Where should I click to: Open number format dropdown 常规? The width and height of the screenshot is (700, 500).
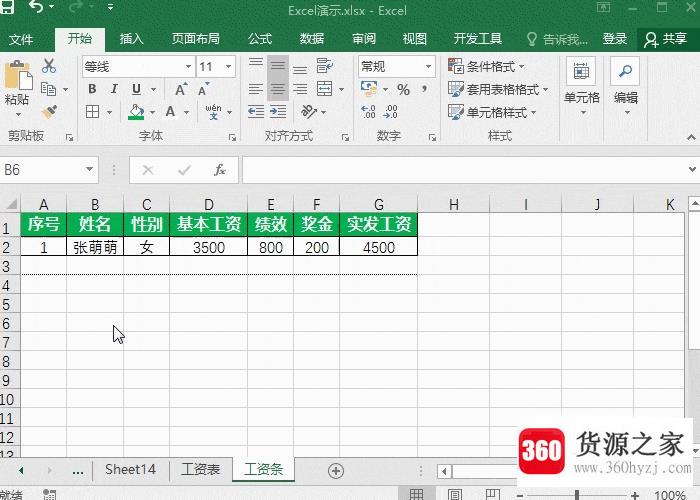(x=428, y=67)
